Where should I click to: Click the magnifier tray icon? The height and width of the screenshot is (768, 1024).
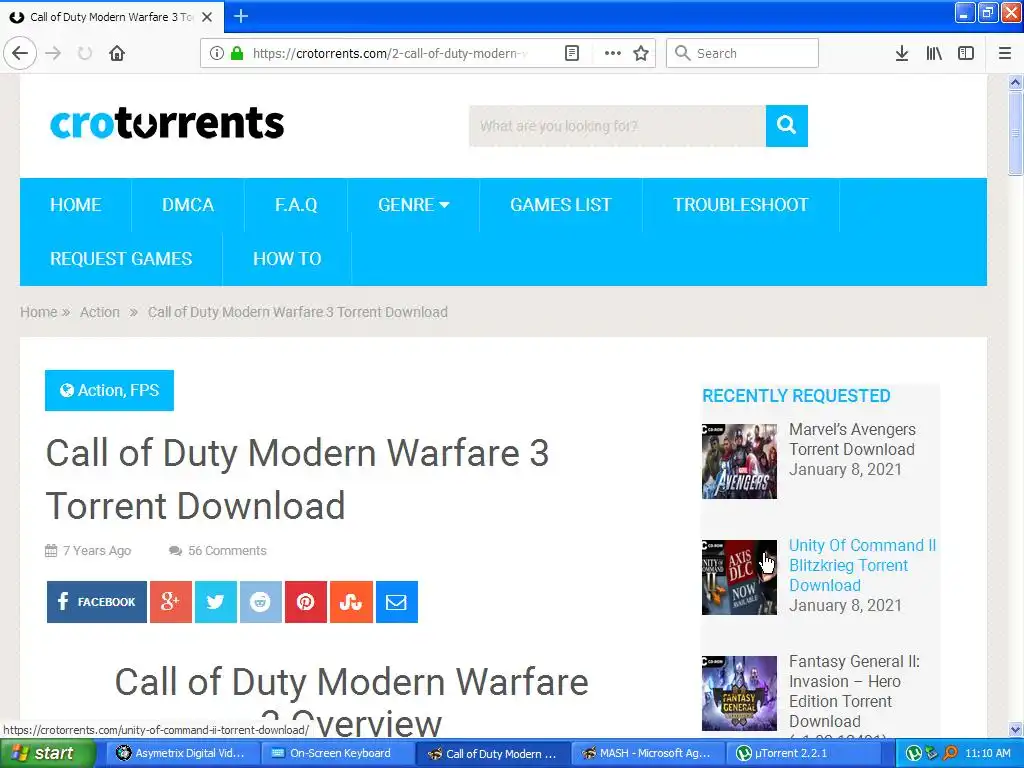point(950,754)
